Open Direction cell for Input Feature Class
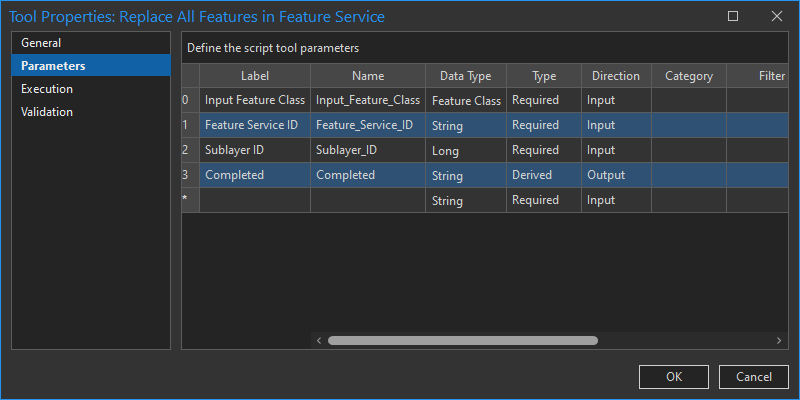The height and width of the screenshot is (400, 800). 616,100
